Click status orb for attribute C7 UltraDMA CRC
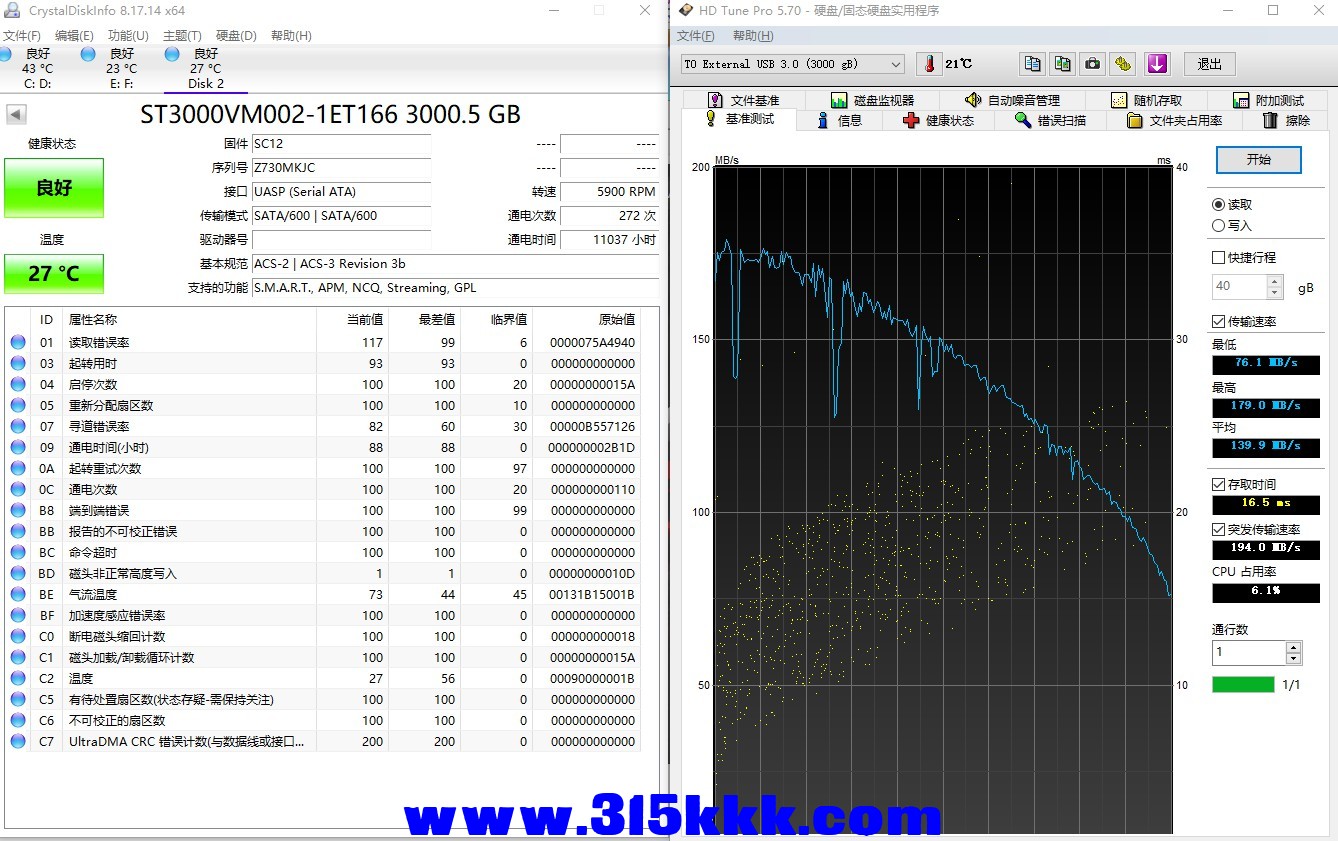This screenshot has height=841, width=1338. [18, 741]
